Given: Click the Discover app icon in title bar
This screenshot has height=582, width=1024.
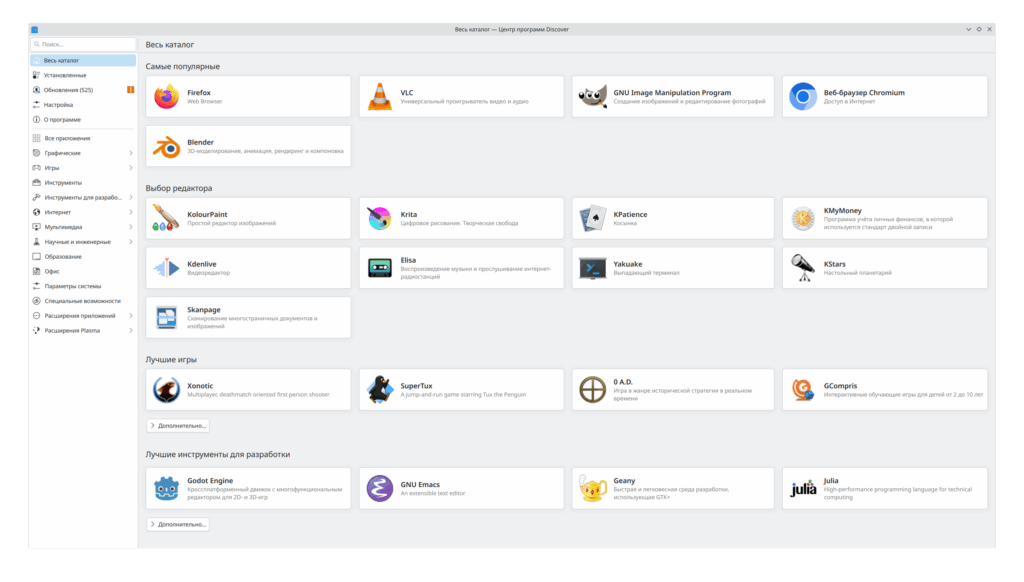Looking at the screenshot, I should (x=35, y=29).
